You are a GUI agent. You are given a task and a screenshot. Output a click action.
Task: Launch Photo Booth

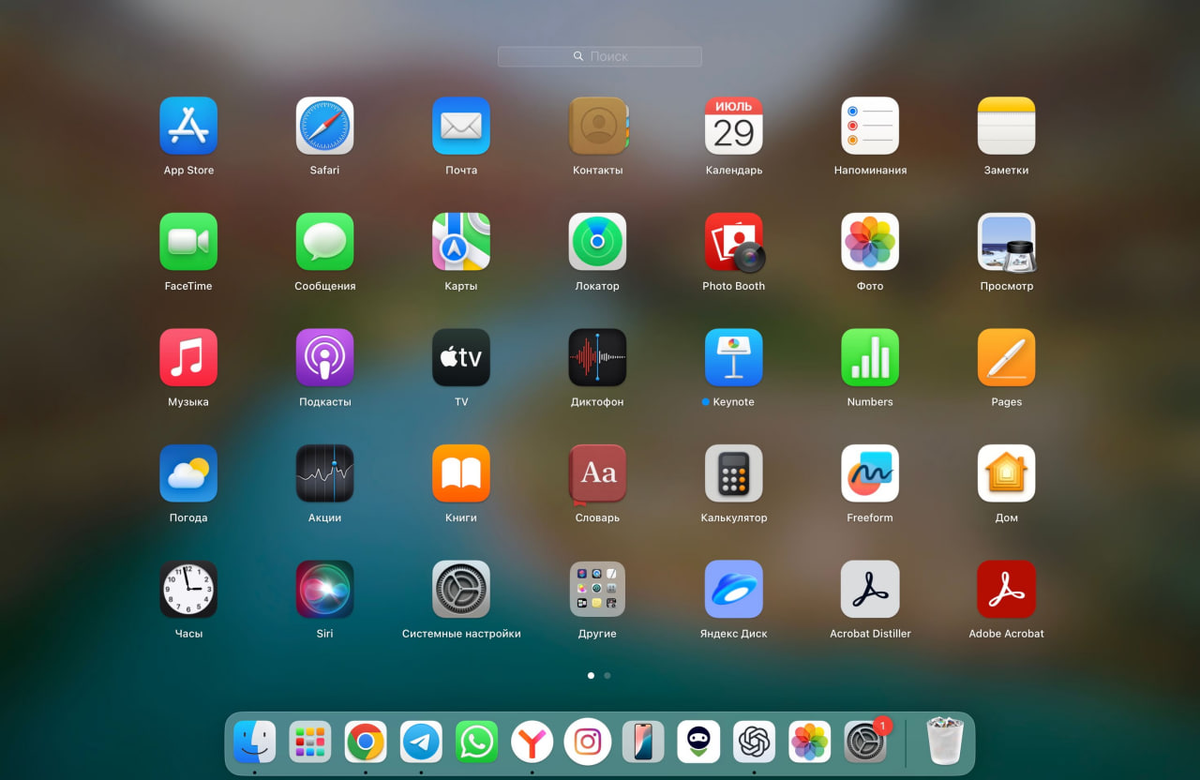point(734,242)
